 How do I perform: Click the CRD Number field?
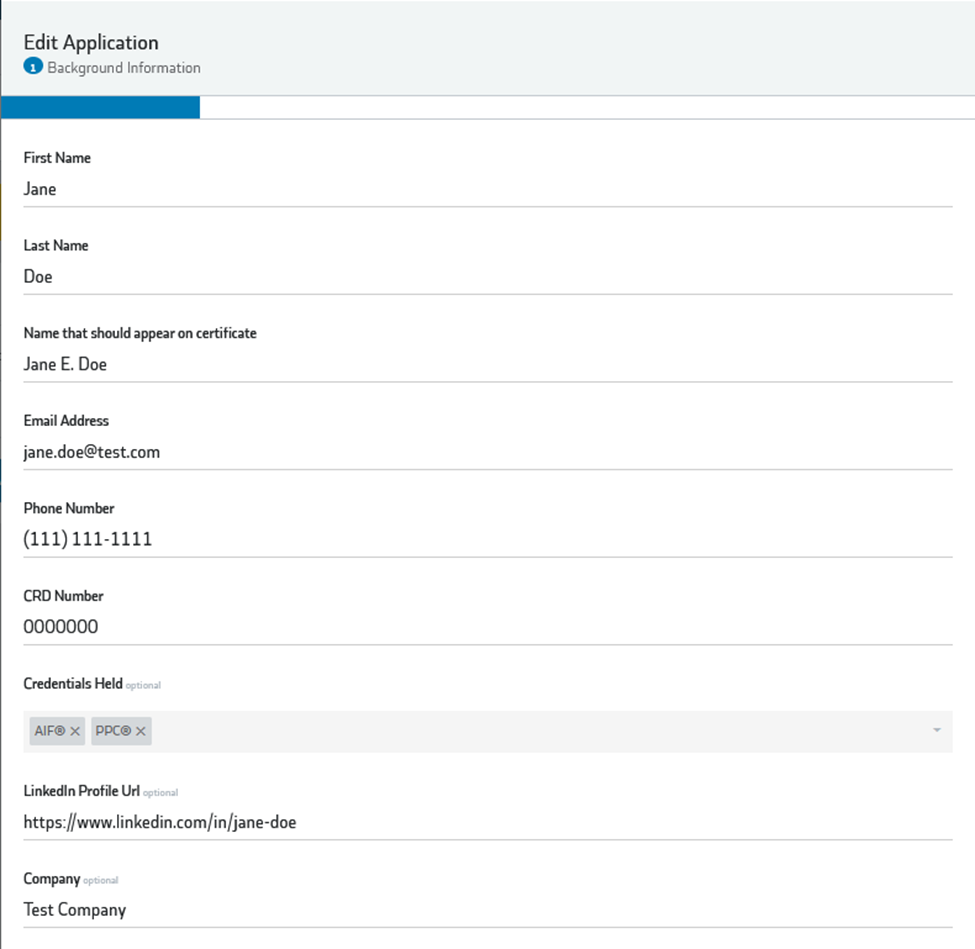487,628
